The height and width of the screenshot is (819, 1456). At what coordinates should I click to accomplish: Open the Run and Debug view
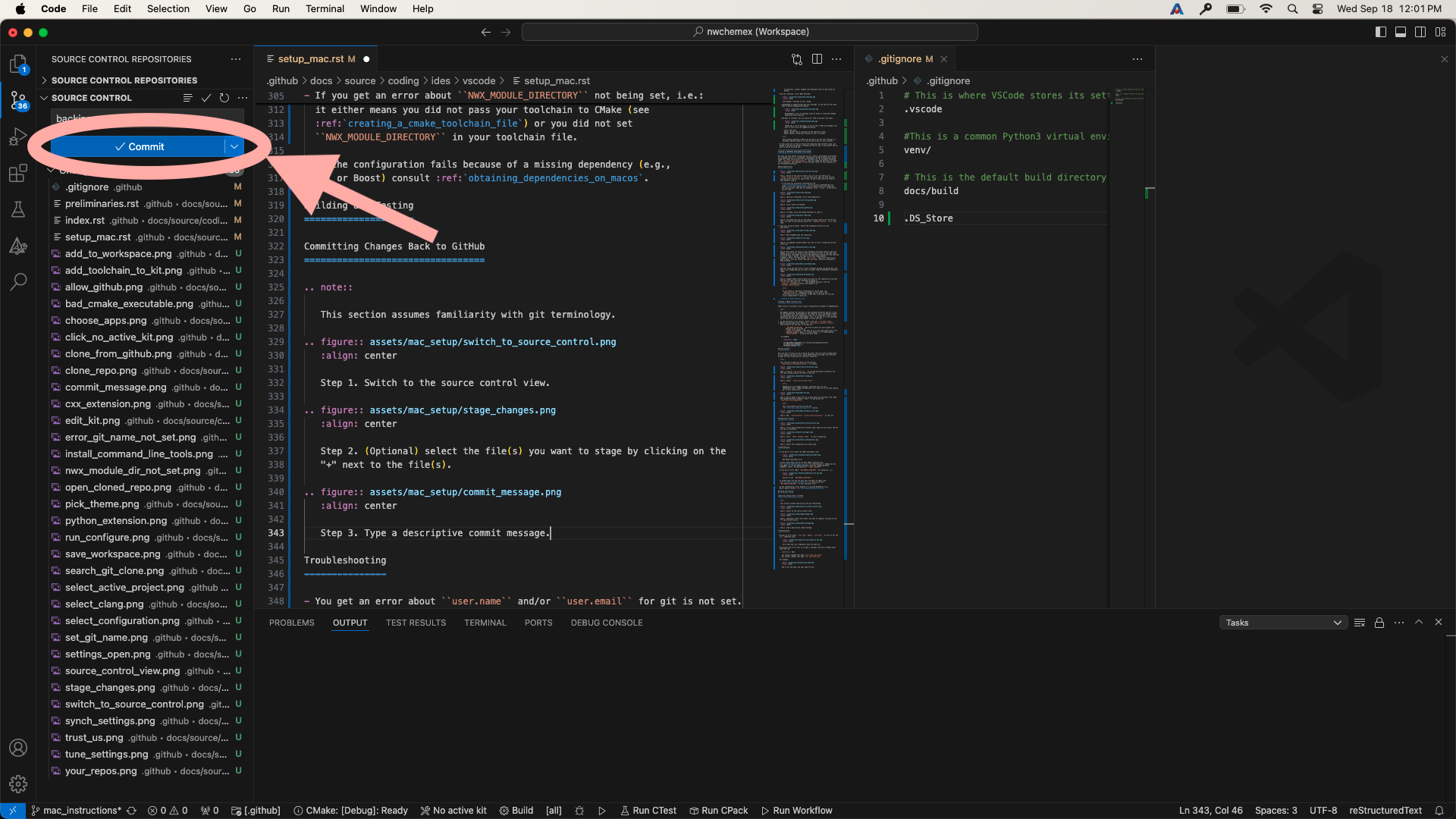coord(18,137)
